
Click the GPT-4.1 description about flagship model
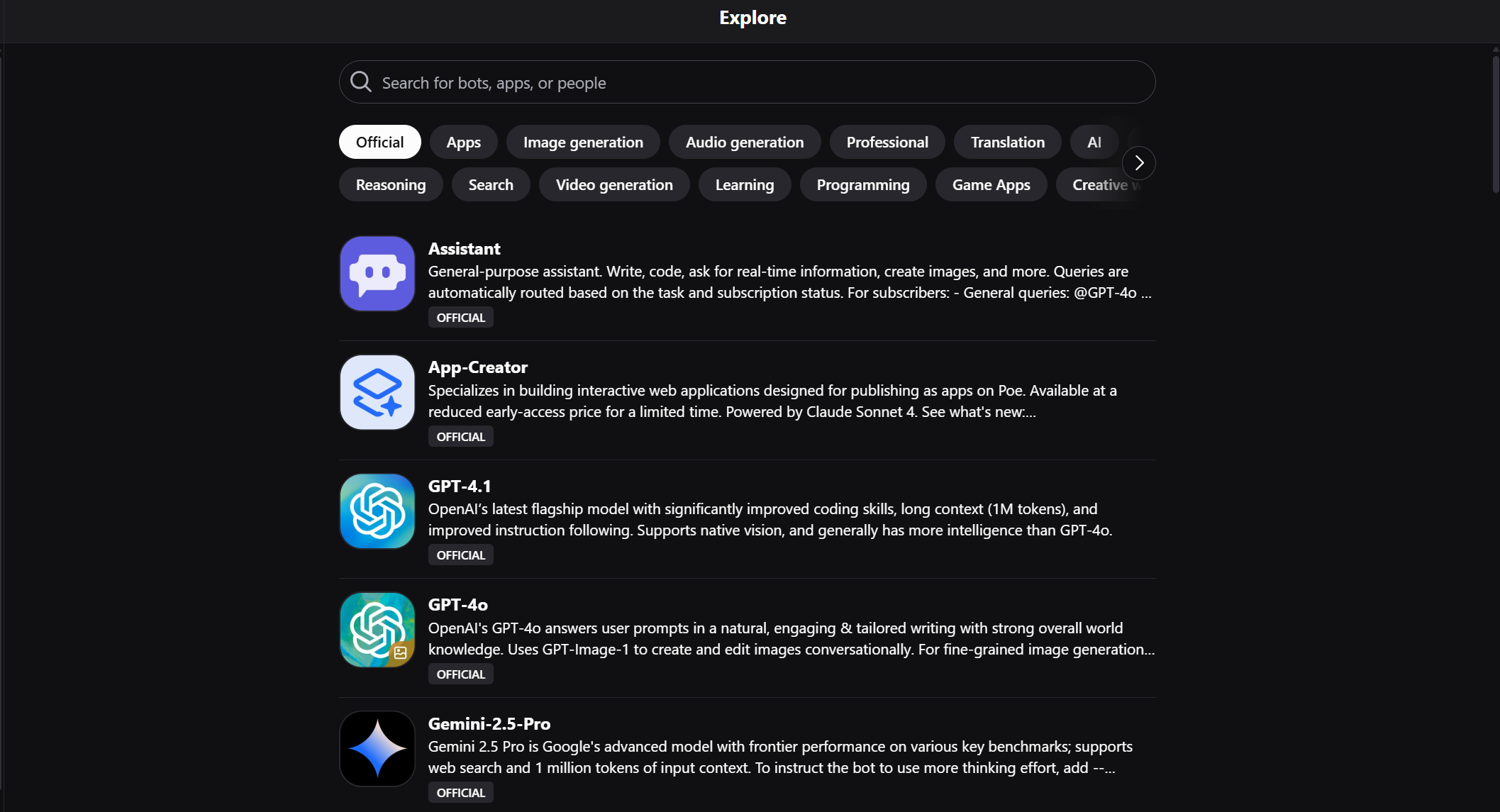pos(770,520)
